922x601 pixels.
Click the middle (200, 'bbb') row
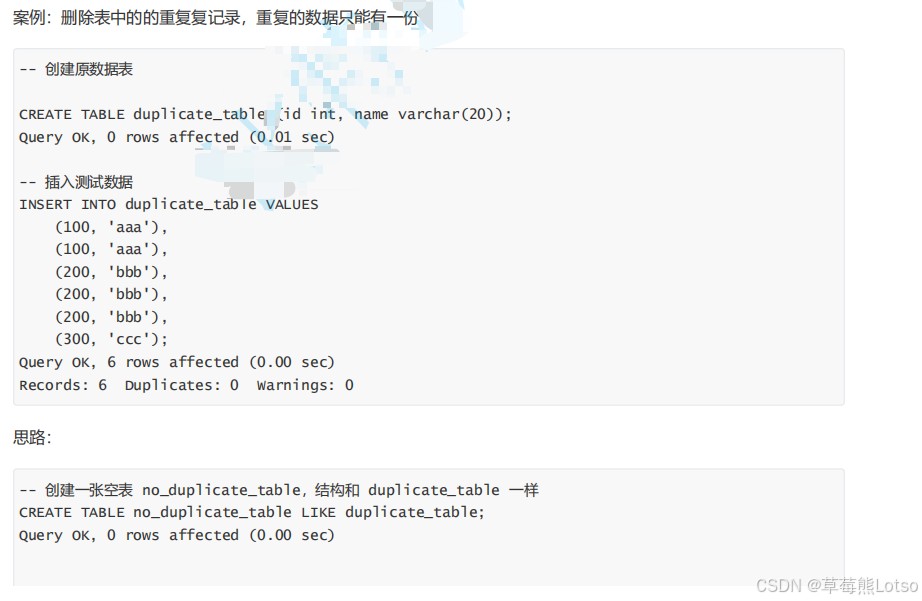pyautogui.click(x=111, y=294)
